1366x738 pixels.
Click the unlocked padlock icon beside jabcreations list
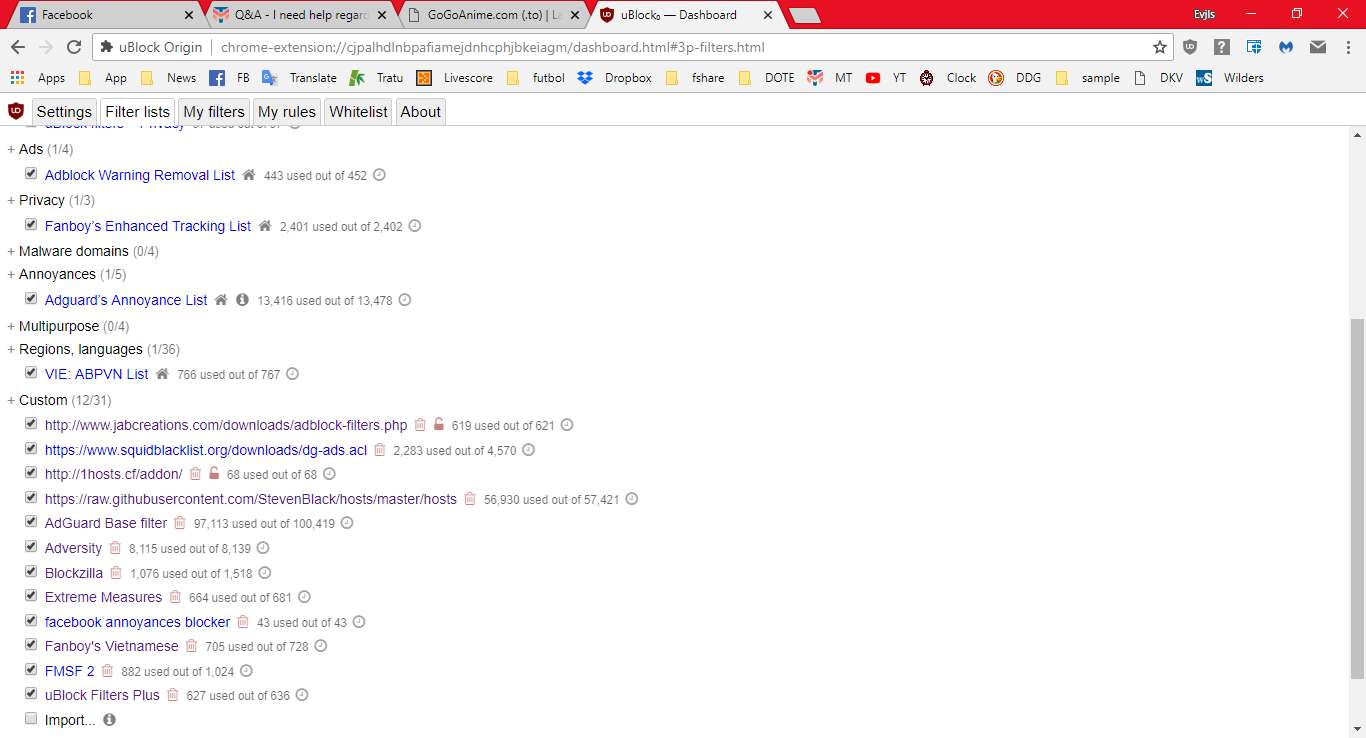click(439, 425)
